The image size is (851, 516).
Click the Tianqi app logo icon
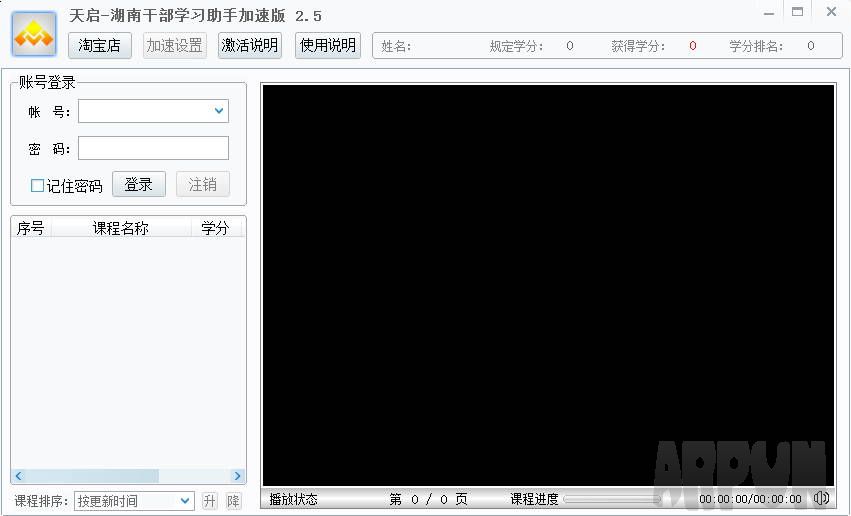(34, 35)
